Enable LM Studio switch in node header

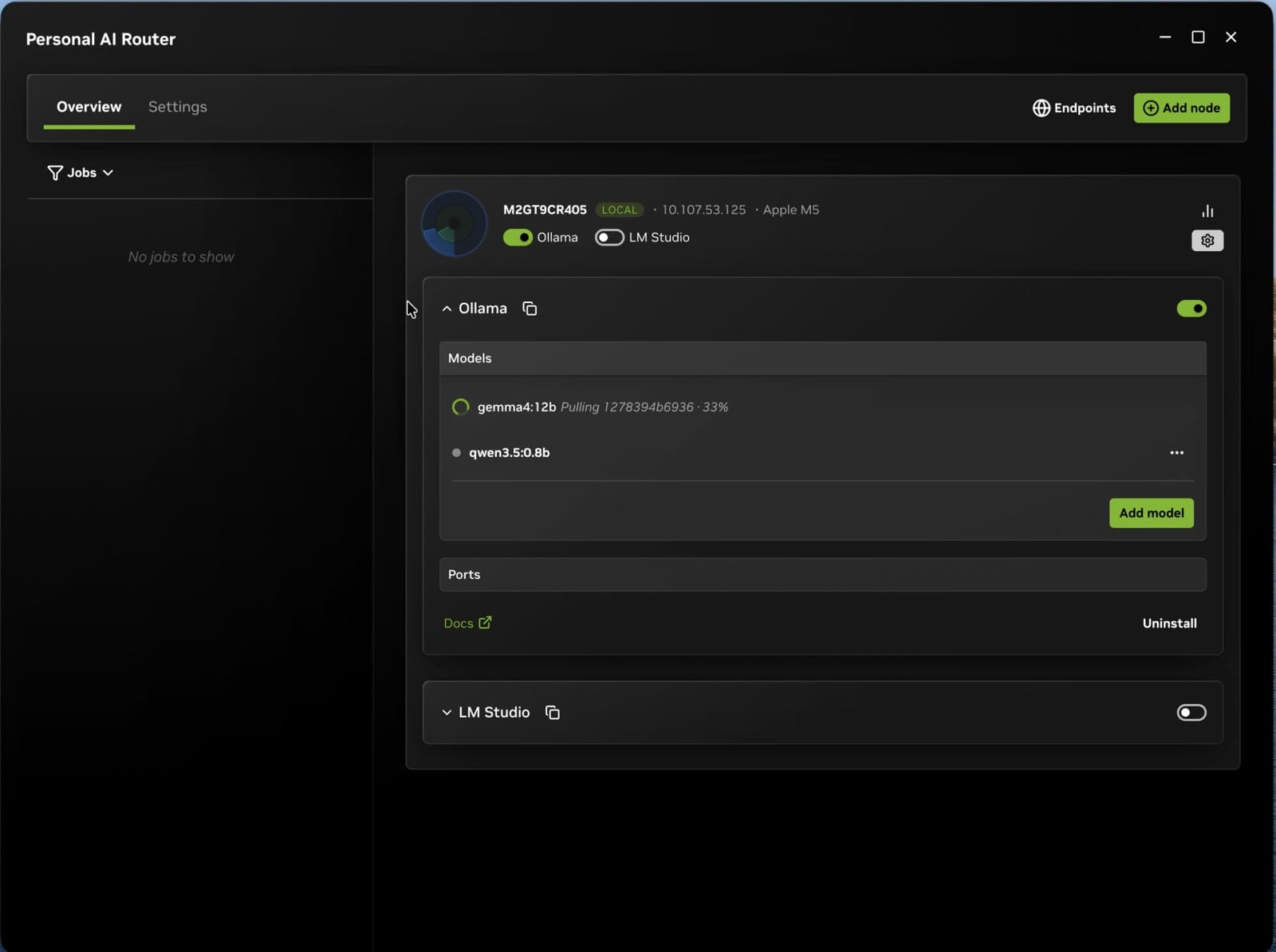point(609,238)
